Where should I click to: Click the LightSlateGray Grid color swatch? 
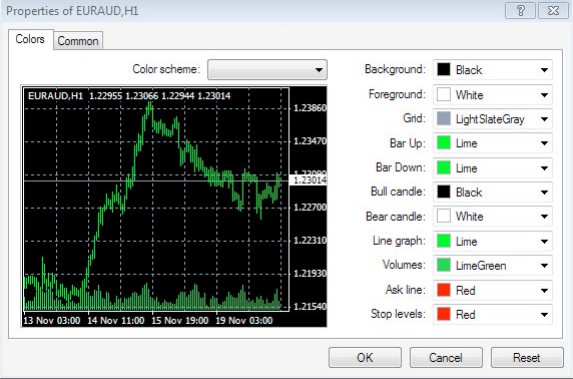(x=444, y=119)
